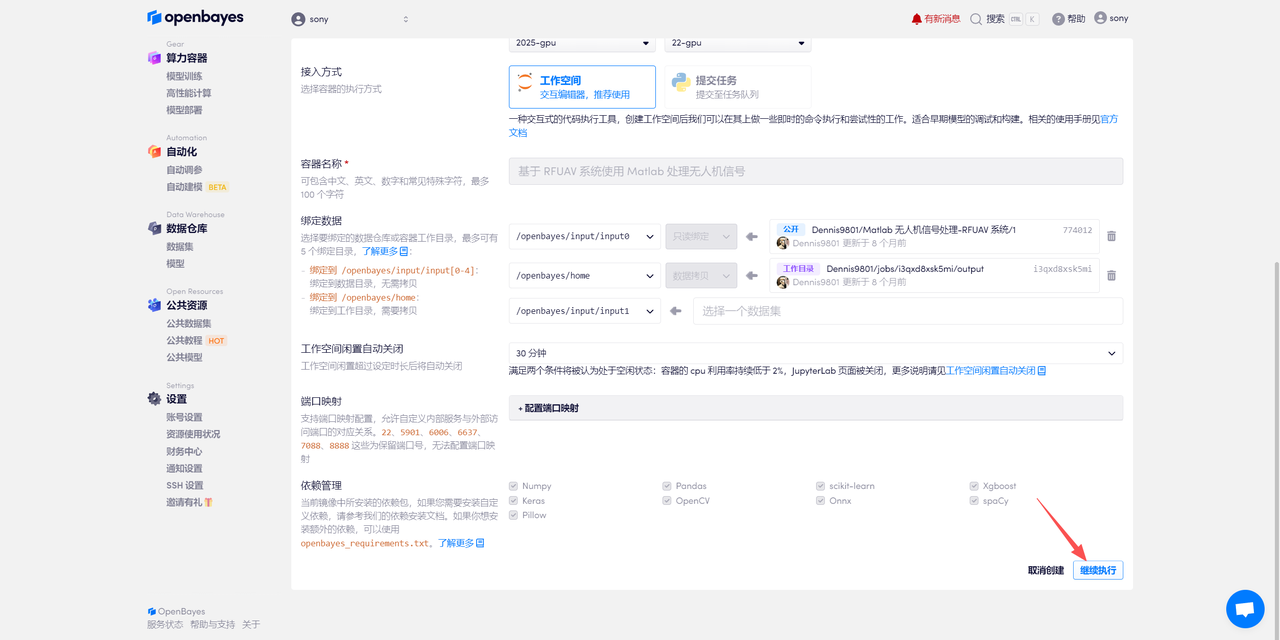
Task: Click the left arrow beside the input1 binding
Action: tap(676, 311)
